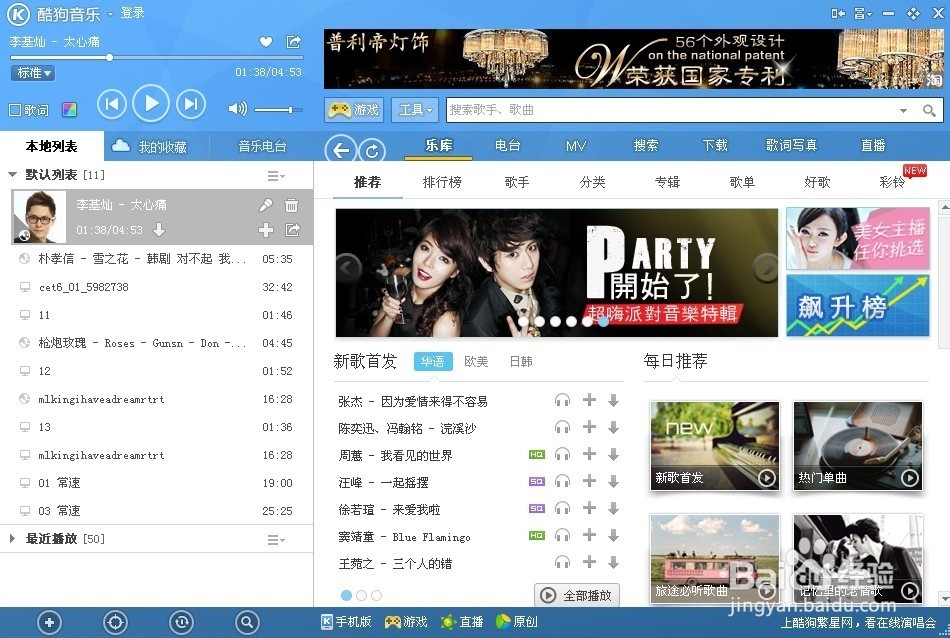Skip to the previous track
The height and width of the screenshot is (638, 950).
click(x=111, y=104)
